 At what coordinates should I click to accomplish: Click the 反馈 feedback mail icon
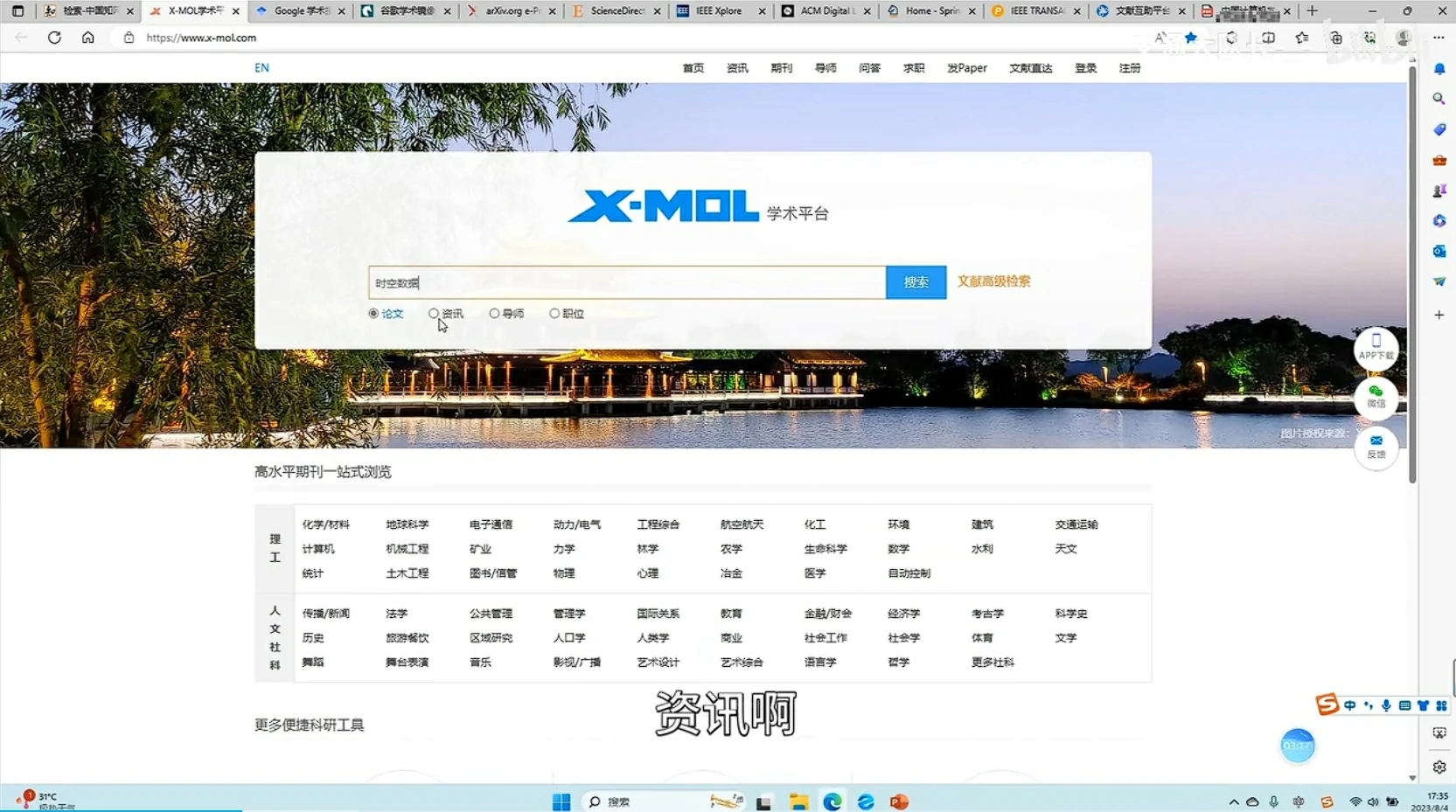pos(1376,446)
